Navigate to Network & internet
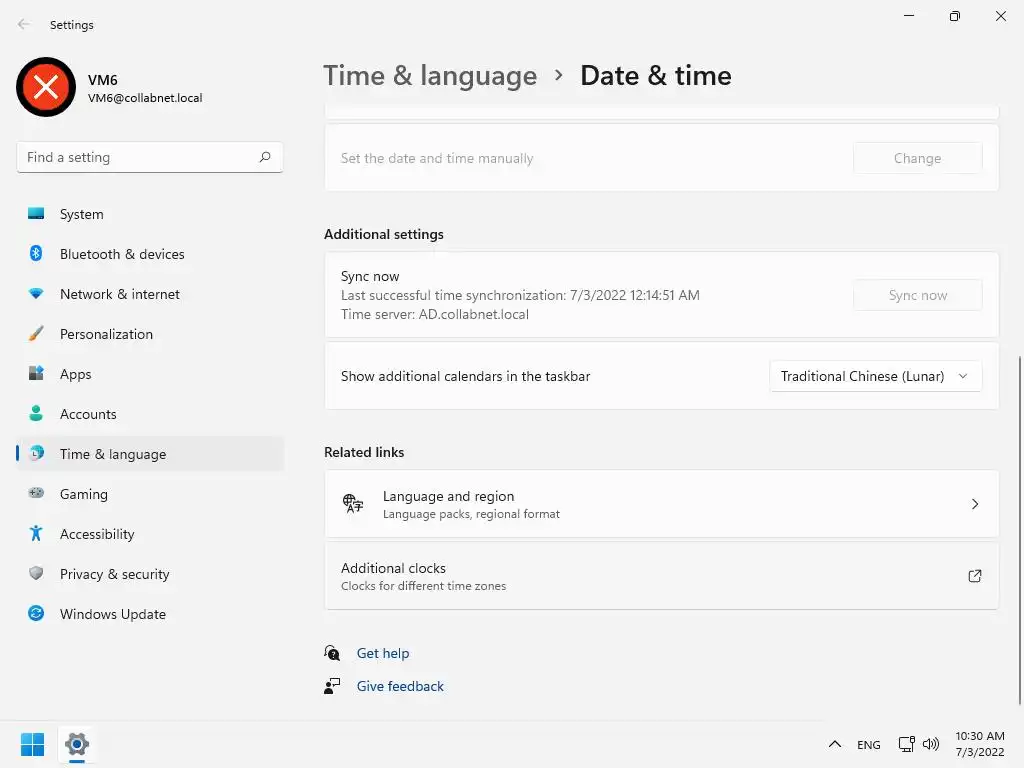Screen dimensions: 1024x768 click(120, 294)
